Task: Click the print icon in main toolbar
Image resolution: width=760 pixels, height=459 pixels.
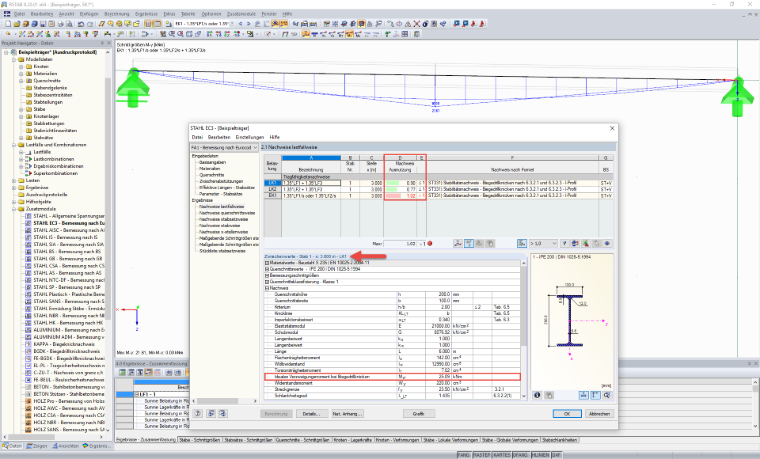Action: click(61, 24)
